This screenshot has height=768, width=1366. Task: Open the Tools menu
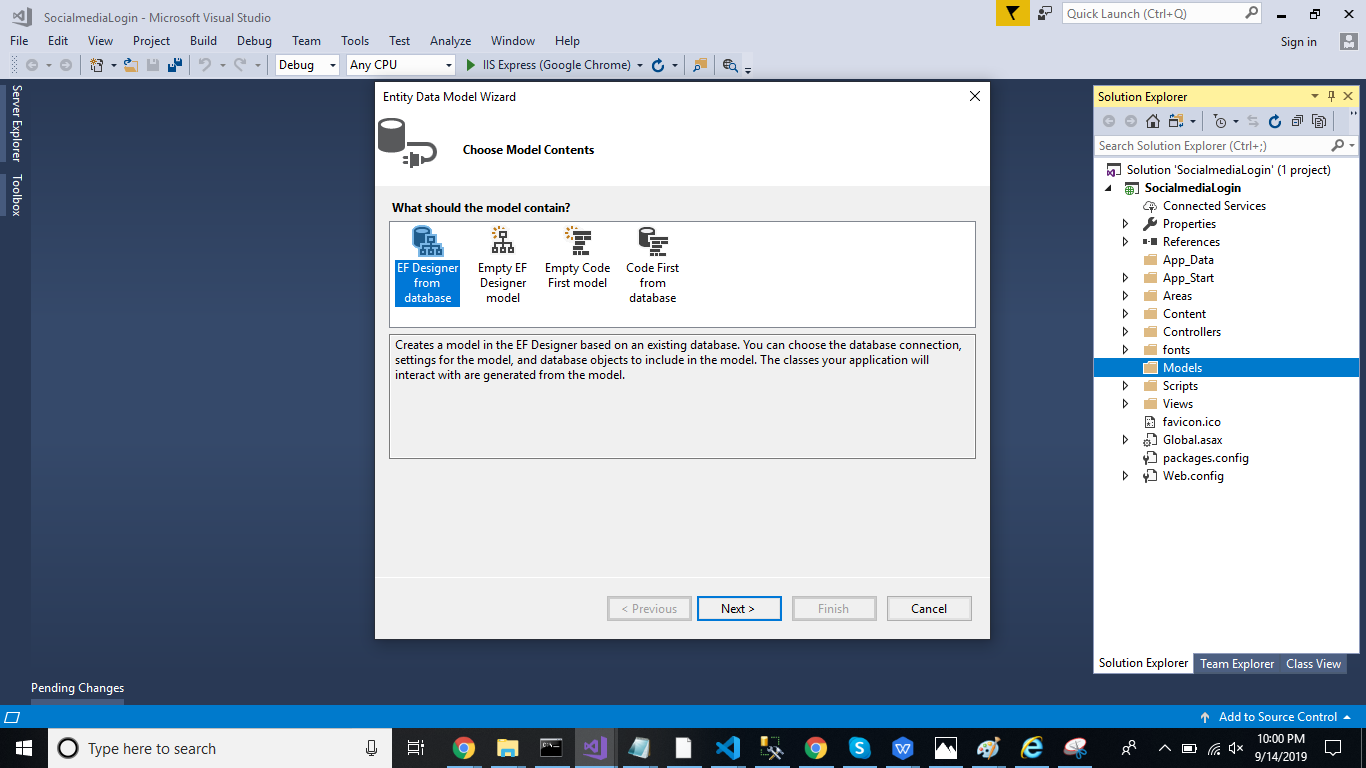pyautogui.click(x=355, y=41)
